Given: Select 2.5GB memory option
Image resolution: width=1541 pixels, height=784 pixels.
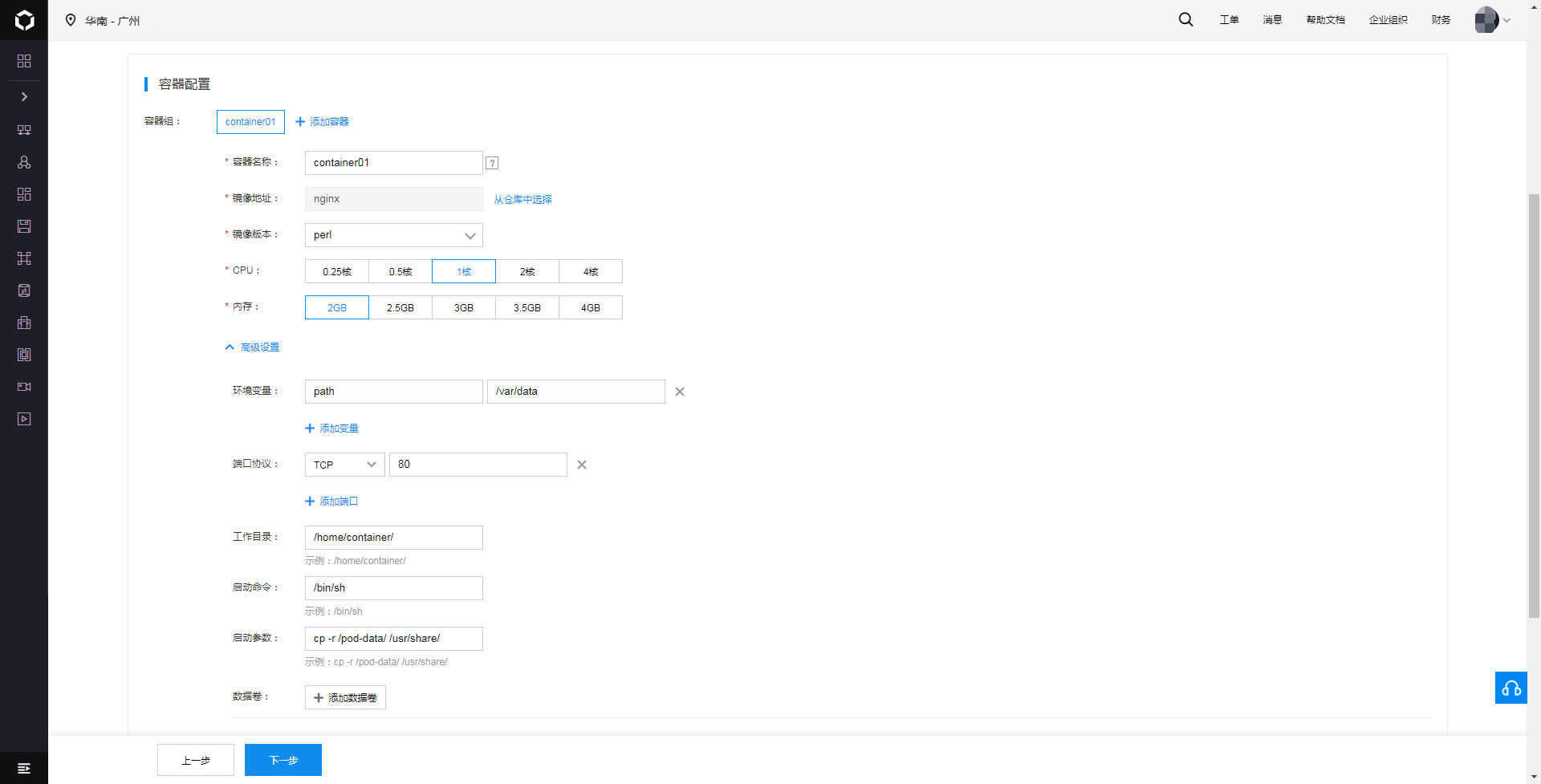Looking at the screenshot, I should [400, 307].
